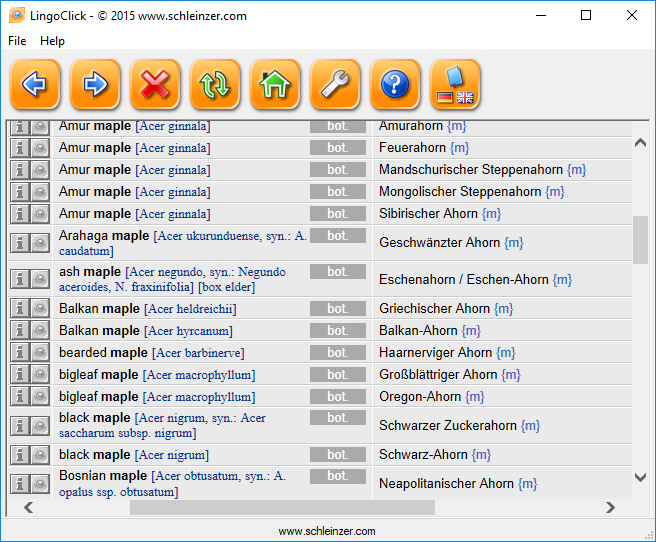
Task: Click the vertical scrollbar thumb
Action: (641, 240)
